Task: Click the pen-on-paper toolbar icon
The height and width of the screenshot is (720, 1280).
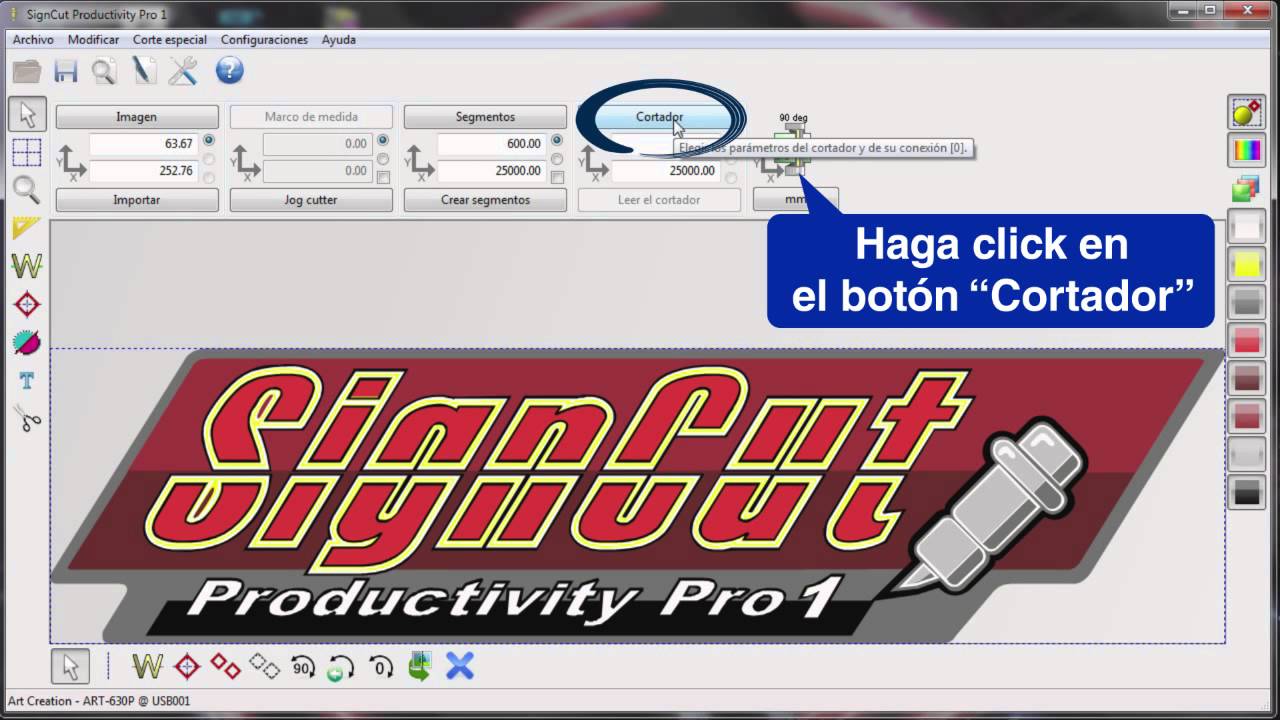Action: click(144, 71)
